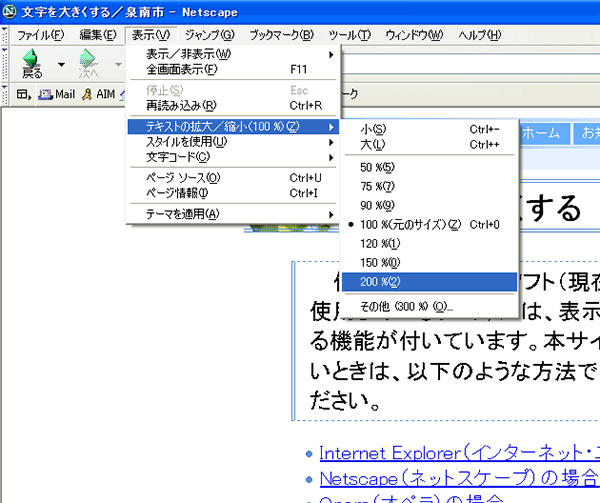Choose Page Info (ページ情報) Ctrl+I
600x503 pixels.
coord(233,193)
